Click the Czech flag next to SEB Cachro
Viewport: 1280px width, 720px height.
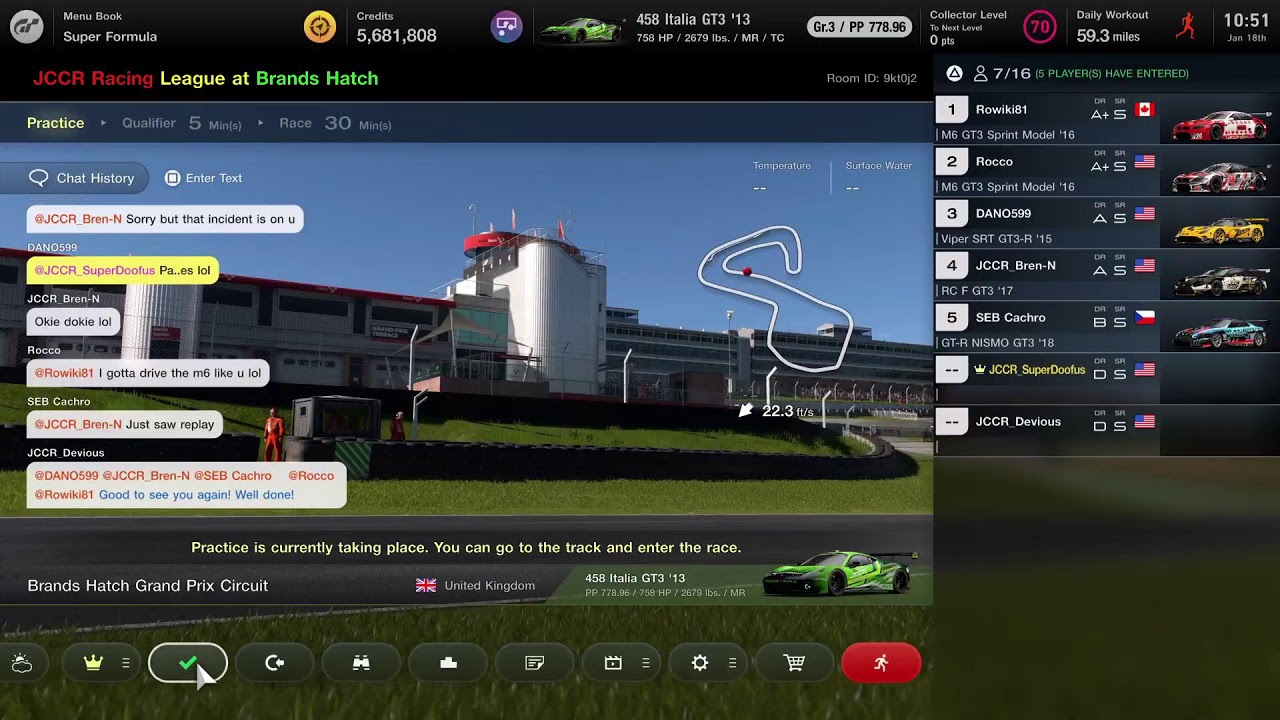coord(1145,318)
